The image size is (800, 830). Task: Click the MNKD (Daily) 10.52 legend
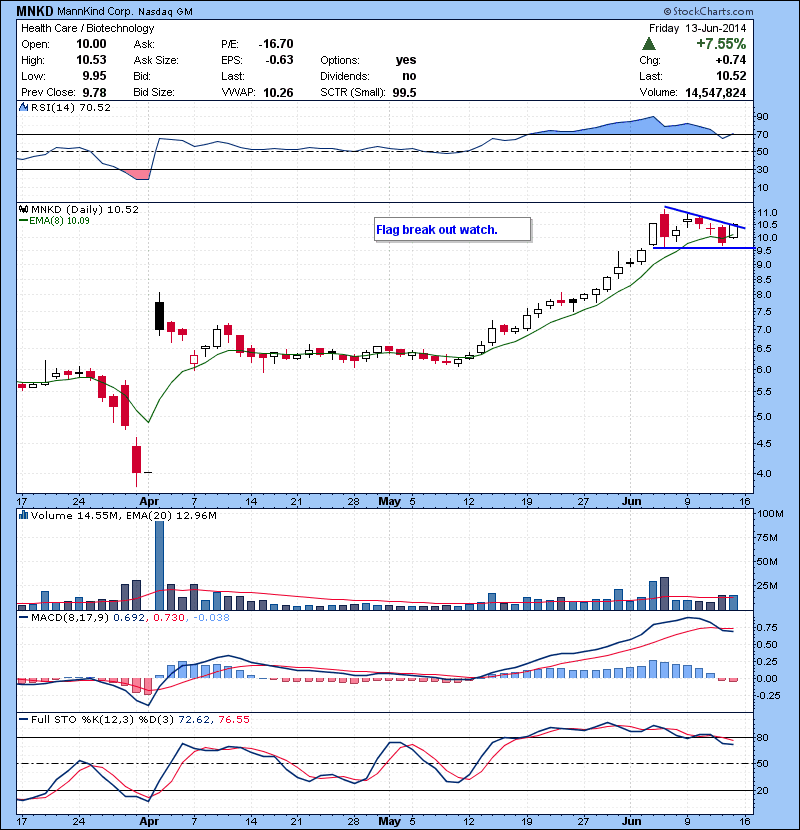85,210
